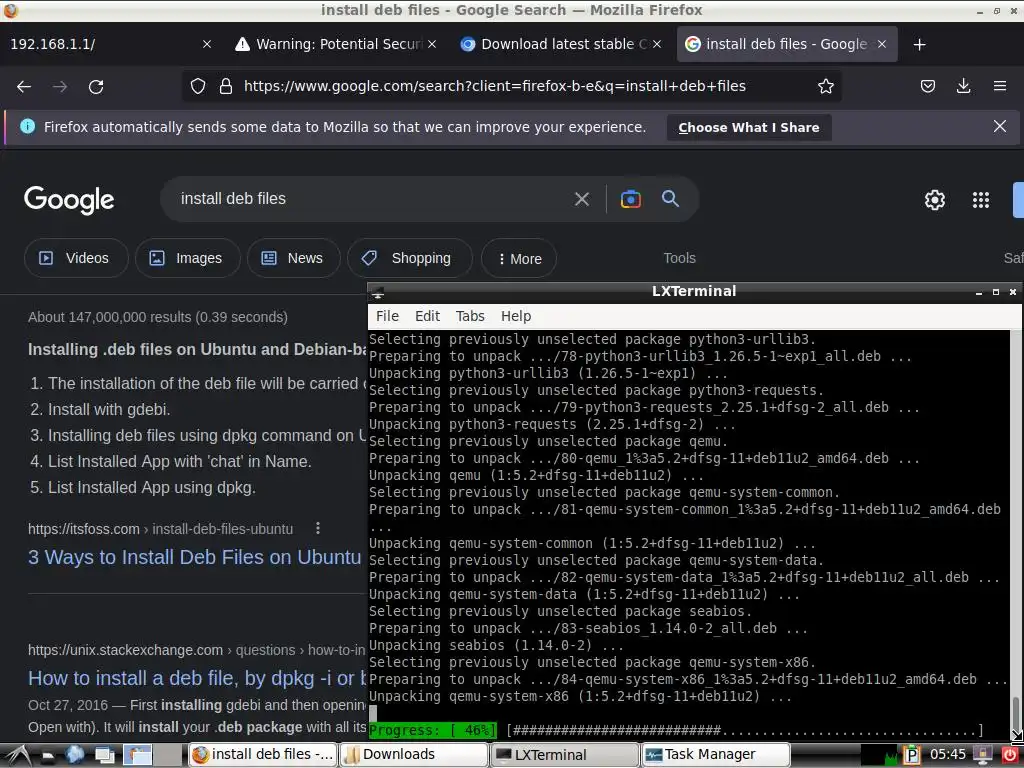Switch to the 192.168.1.1/ tab

(x=111, y=44)
